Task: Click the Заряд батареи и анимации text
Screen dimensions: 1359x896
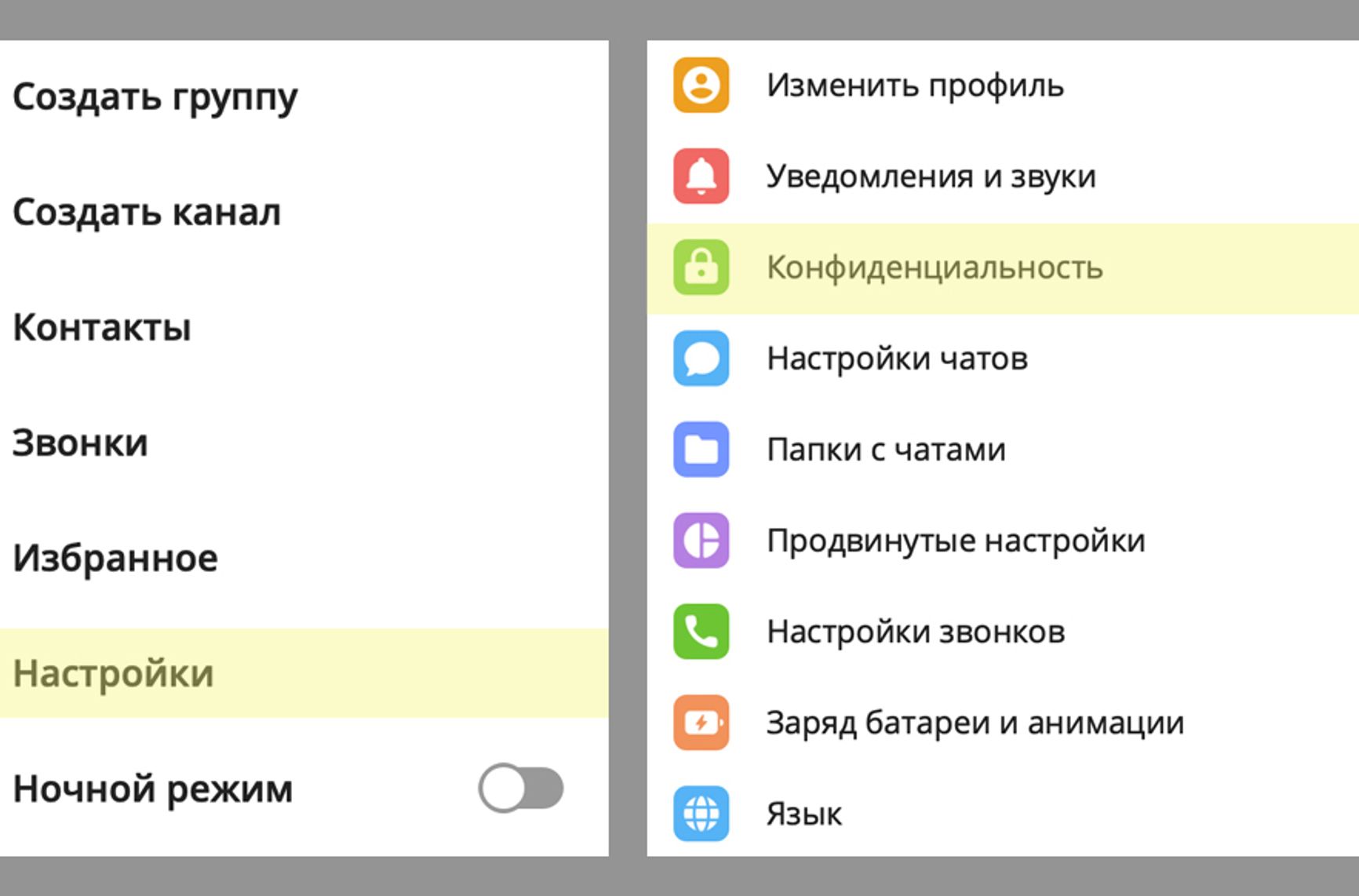Action: (x=975, y=723)
